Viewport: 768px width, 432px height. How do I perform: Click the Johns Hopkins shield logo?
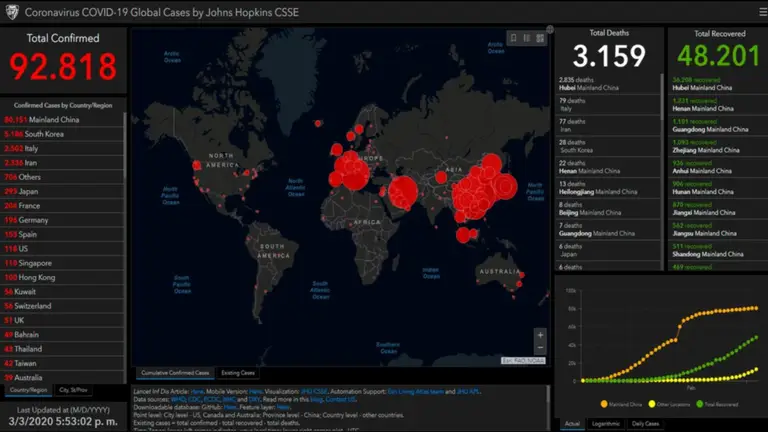pyautogui.click(x=12, y=12)
